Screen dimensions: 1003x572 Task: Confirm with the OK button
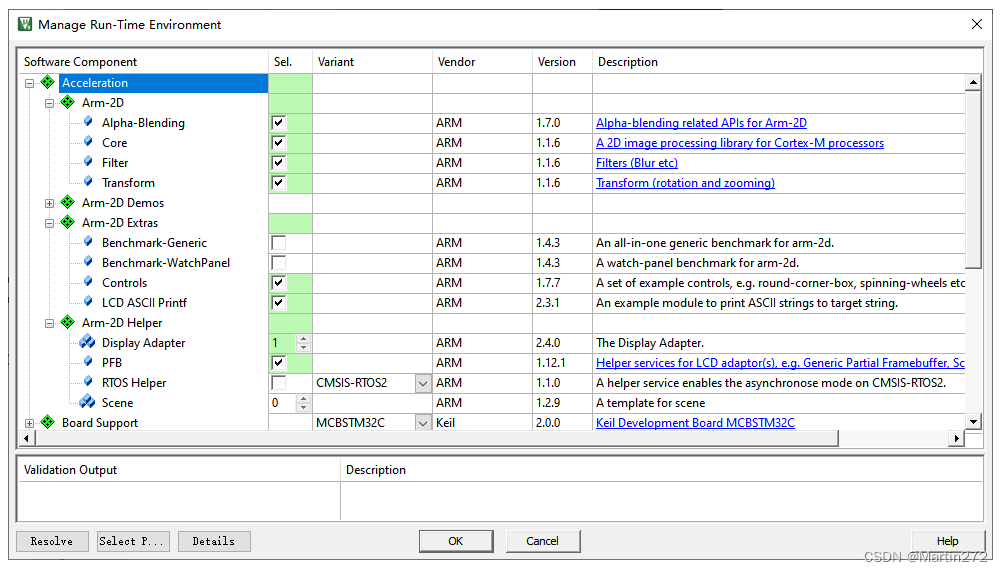coord(456,541)
